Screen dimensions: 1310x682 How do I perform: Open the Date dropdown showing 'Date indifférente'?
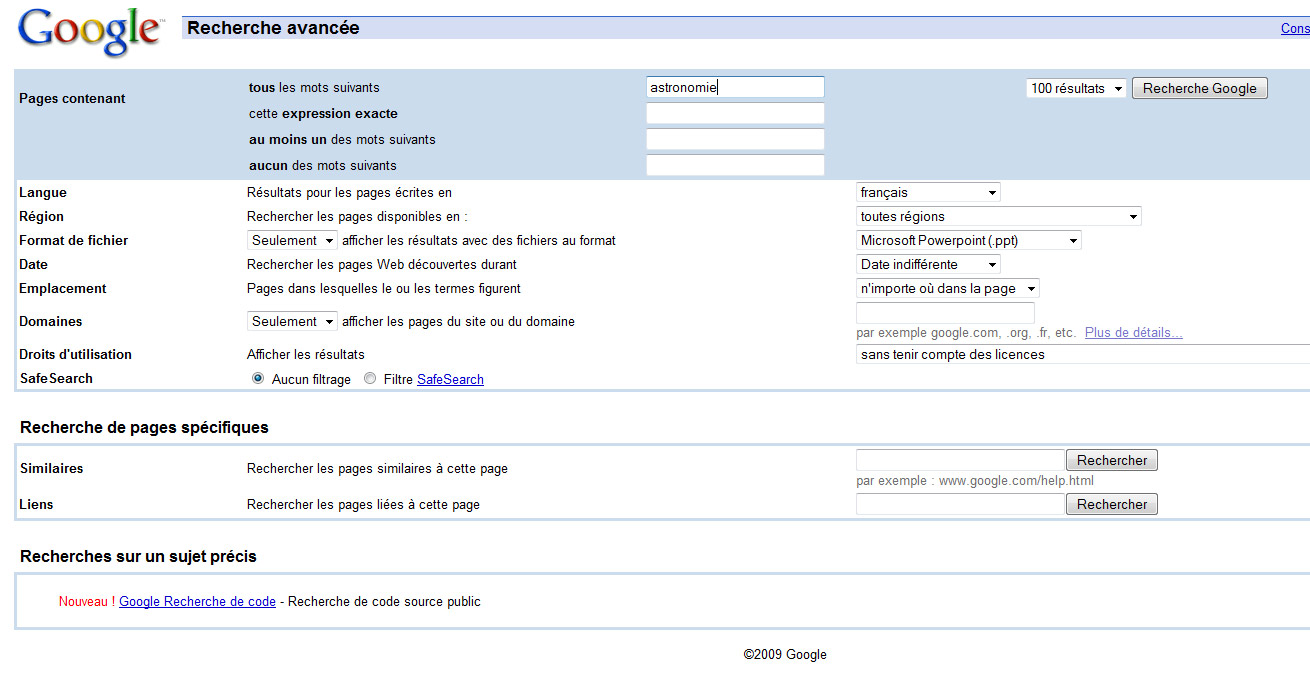coord(928,265)
